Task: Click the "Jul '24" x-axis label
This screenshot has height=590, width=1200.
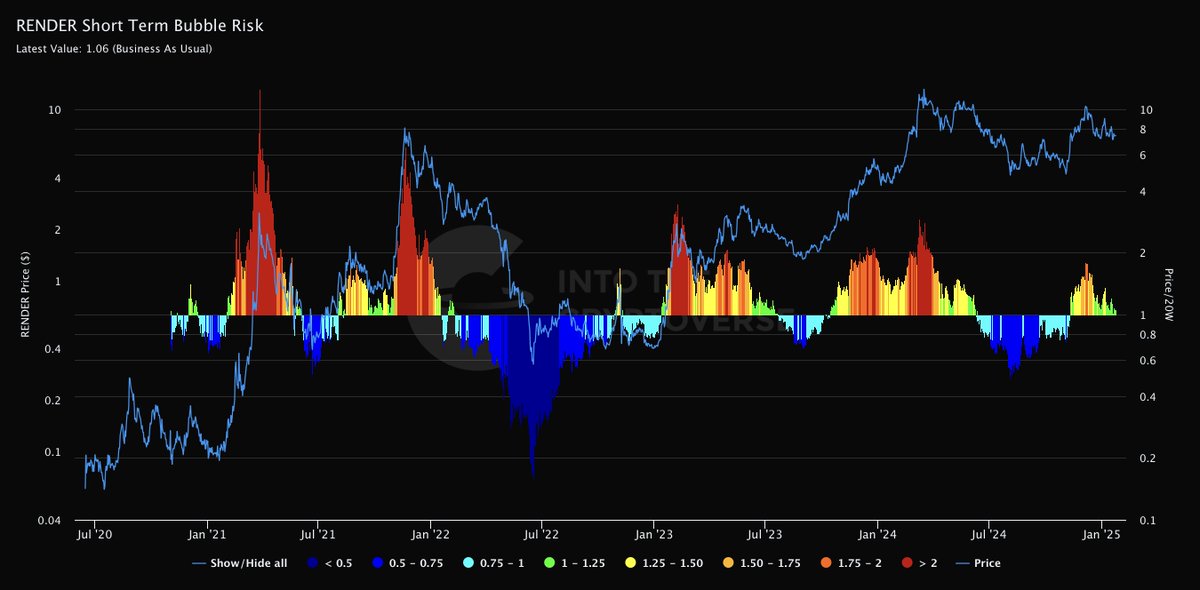Action: coord(989,536)
